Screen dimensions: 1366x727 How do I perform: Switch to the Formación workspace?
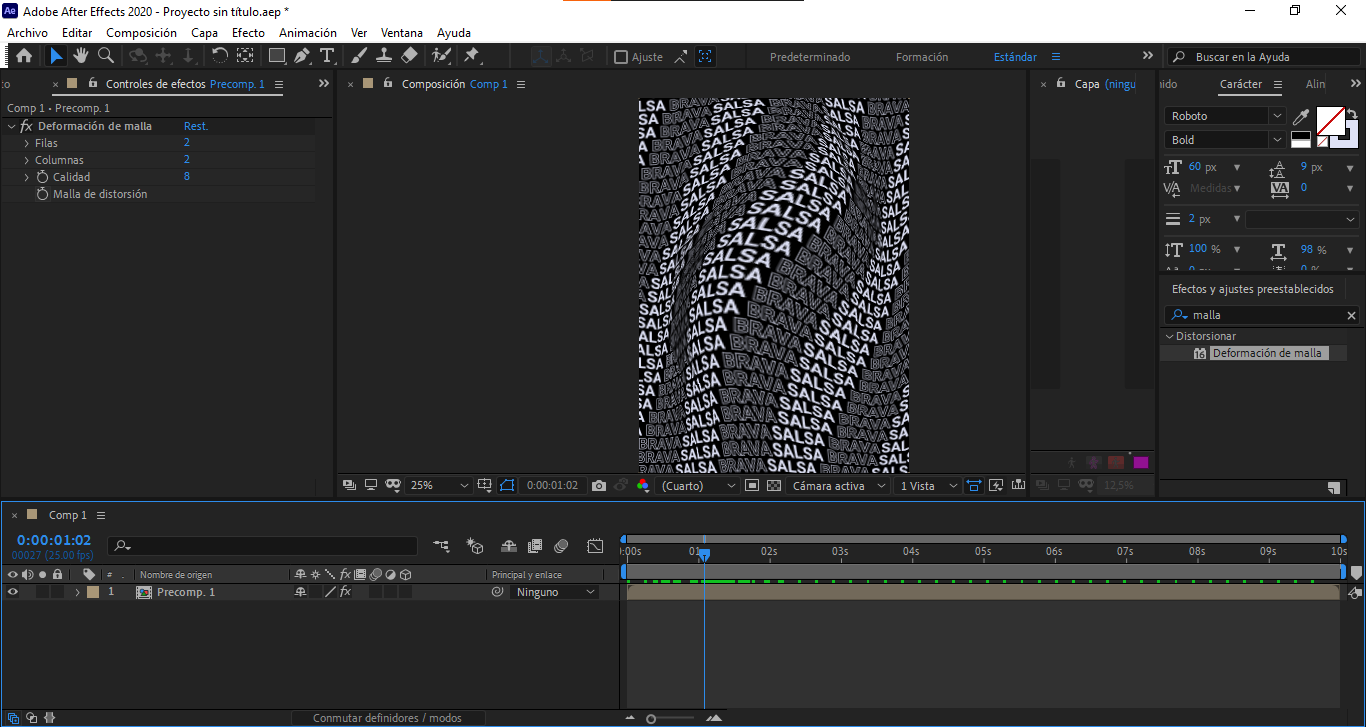pyautogui.click(x=922, y=57)
